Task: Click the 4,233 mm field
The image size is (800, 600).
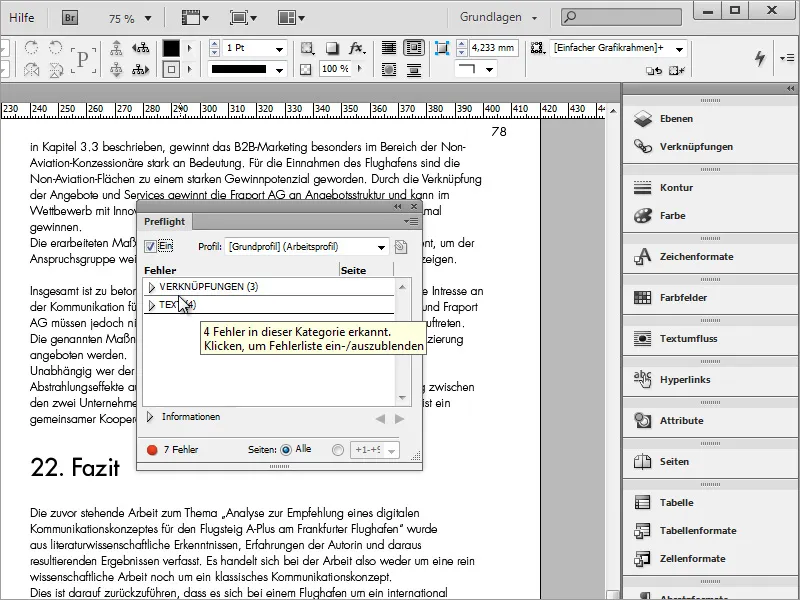Action: (x=493, y=48)
